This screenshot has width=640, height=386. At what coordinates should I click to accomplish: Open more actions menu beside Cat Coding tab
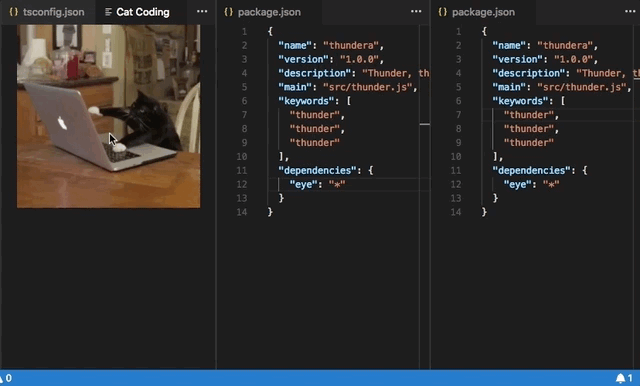(x=202, y=11)
